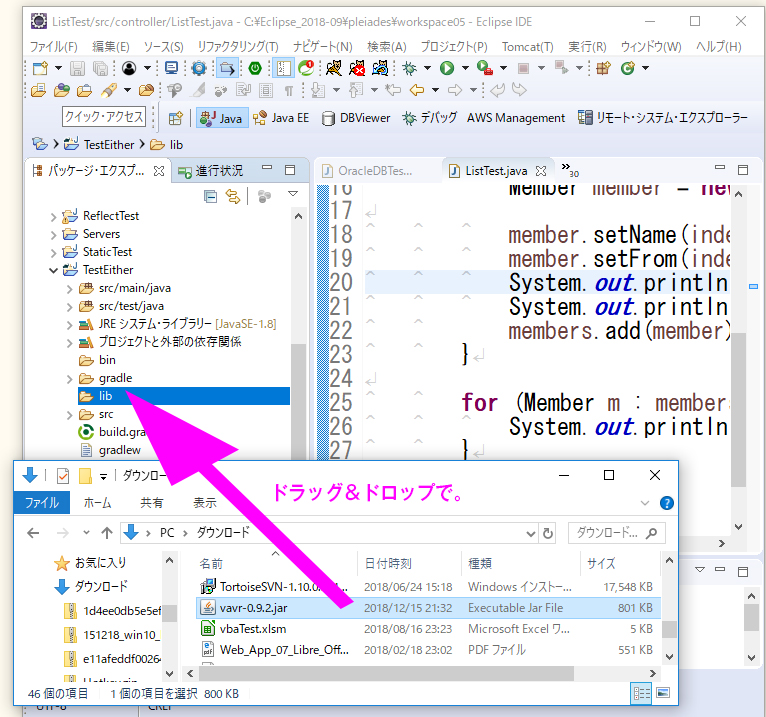Select the lib folder in Package Explorer

click(x=184, y=396)
